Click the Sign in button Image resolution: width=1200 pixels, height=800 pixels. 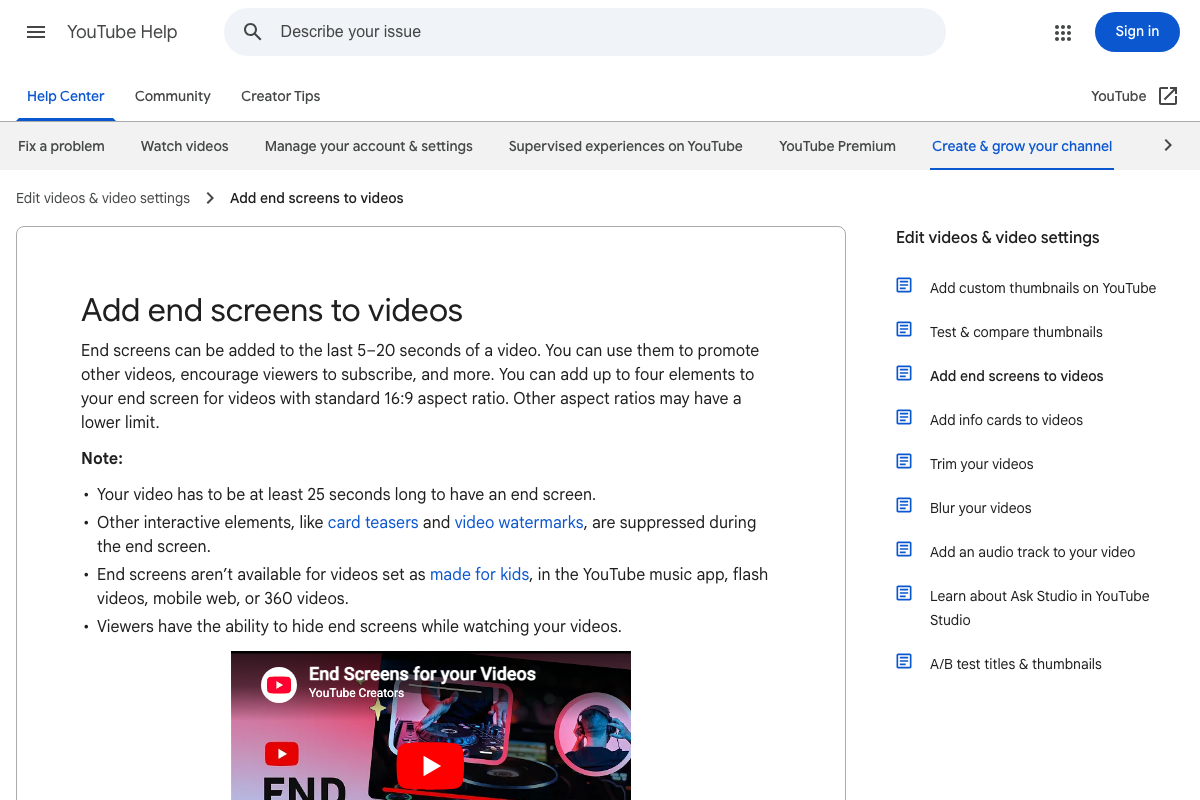pos(1137,32)
